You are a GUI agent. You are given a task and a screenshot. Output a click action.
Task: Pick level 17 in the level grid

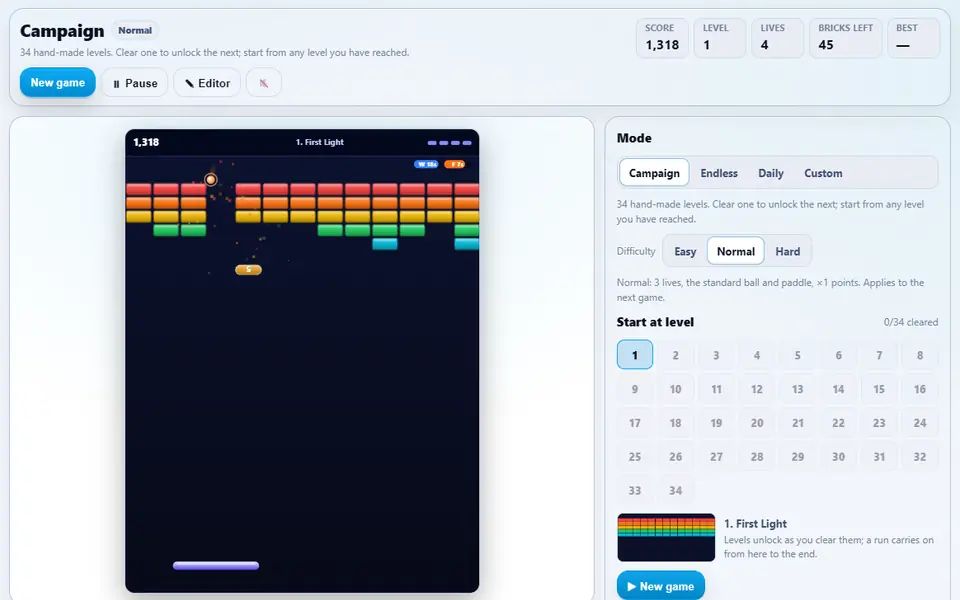[x=635, y=422]
